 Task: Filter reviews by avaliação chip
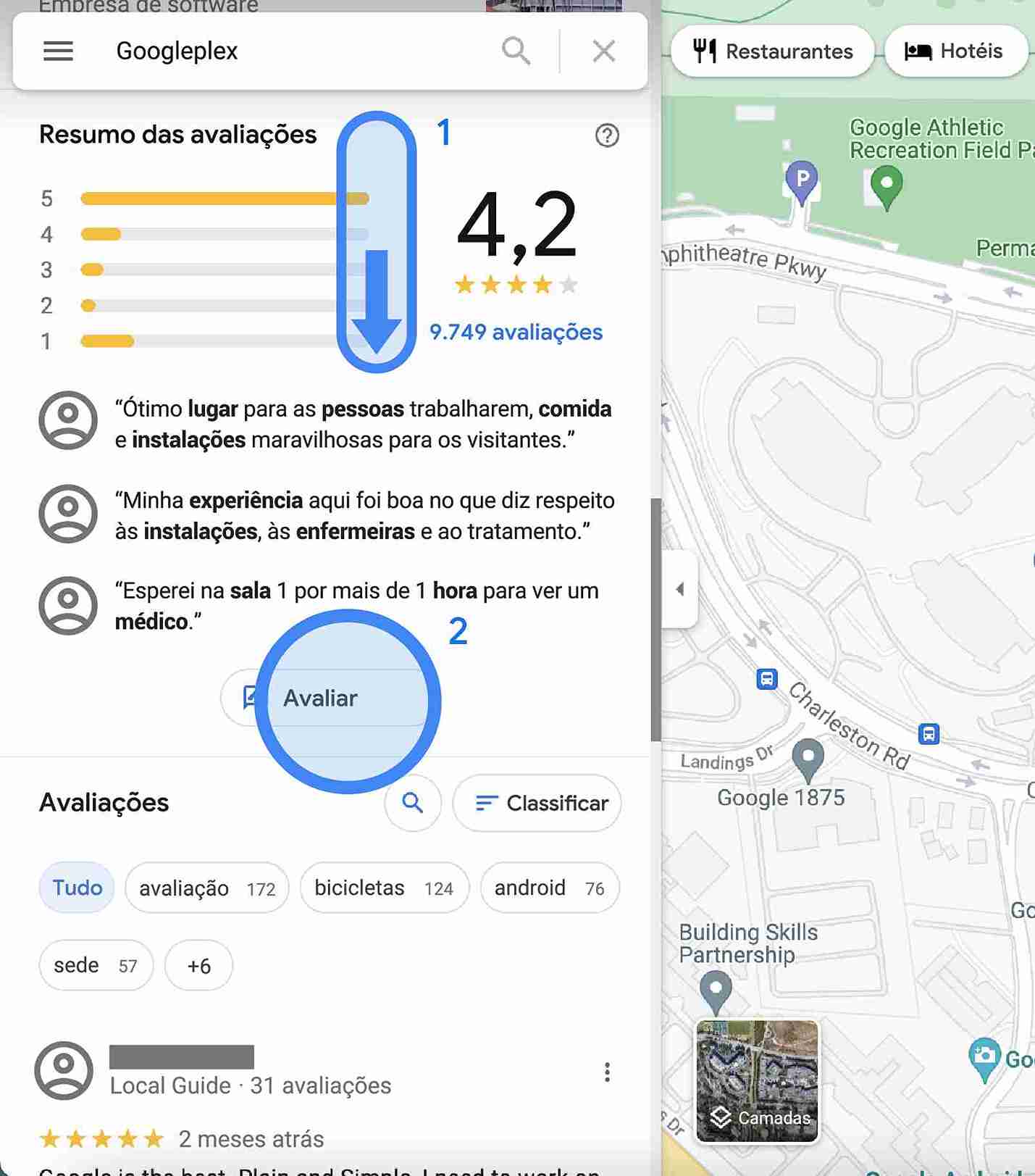point(207,888)
